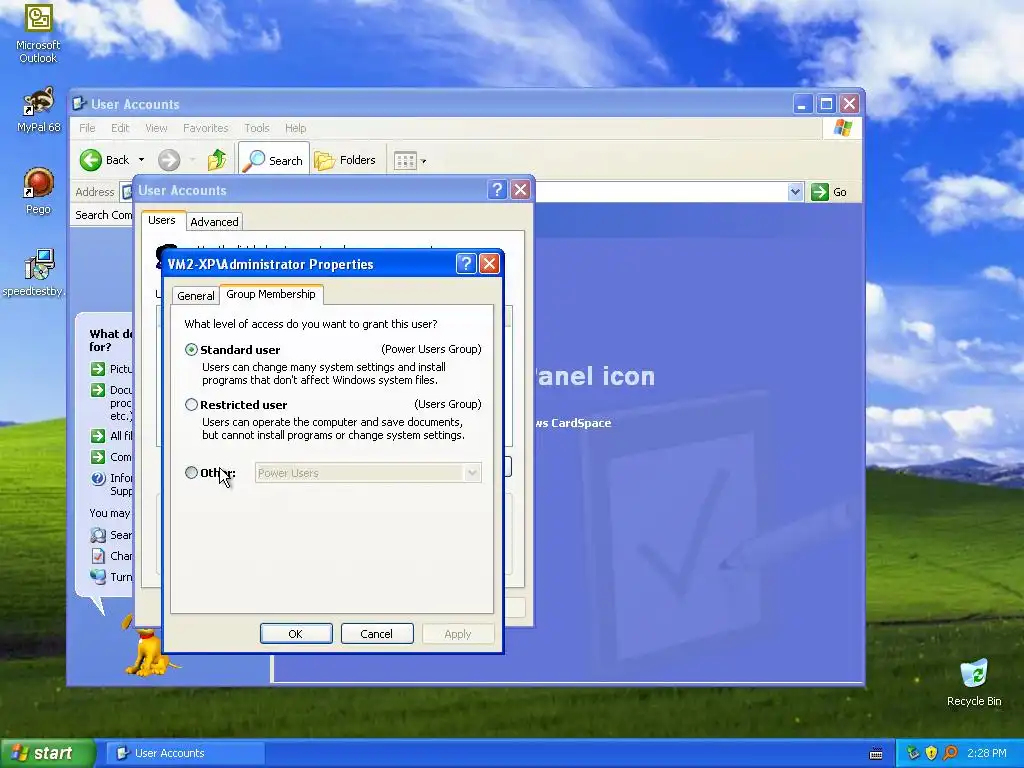
Task: Open the Views toolbar icon
Action: point(405,161)
